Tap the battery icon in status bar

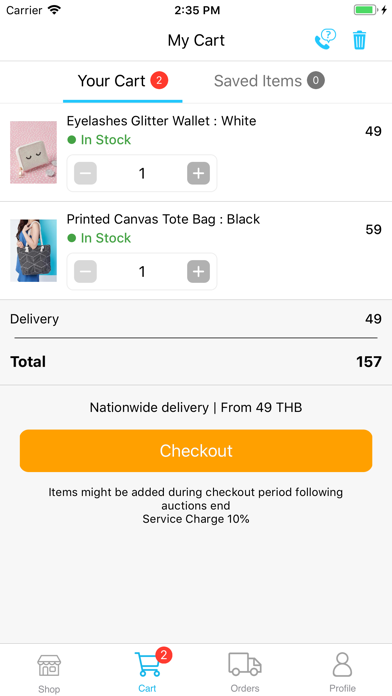pyautogui.click(x=366, y=10)
